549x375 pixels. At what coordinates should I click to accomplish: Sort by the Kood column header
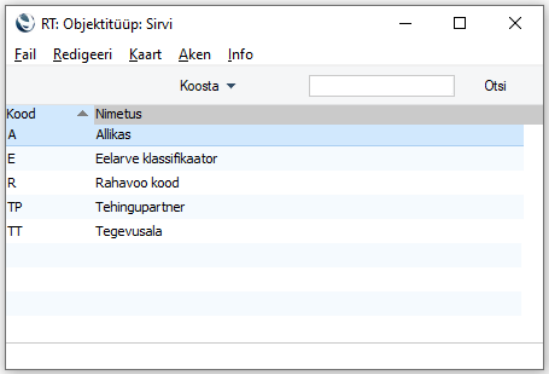[x=50, y=114]
